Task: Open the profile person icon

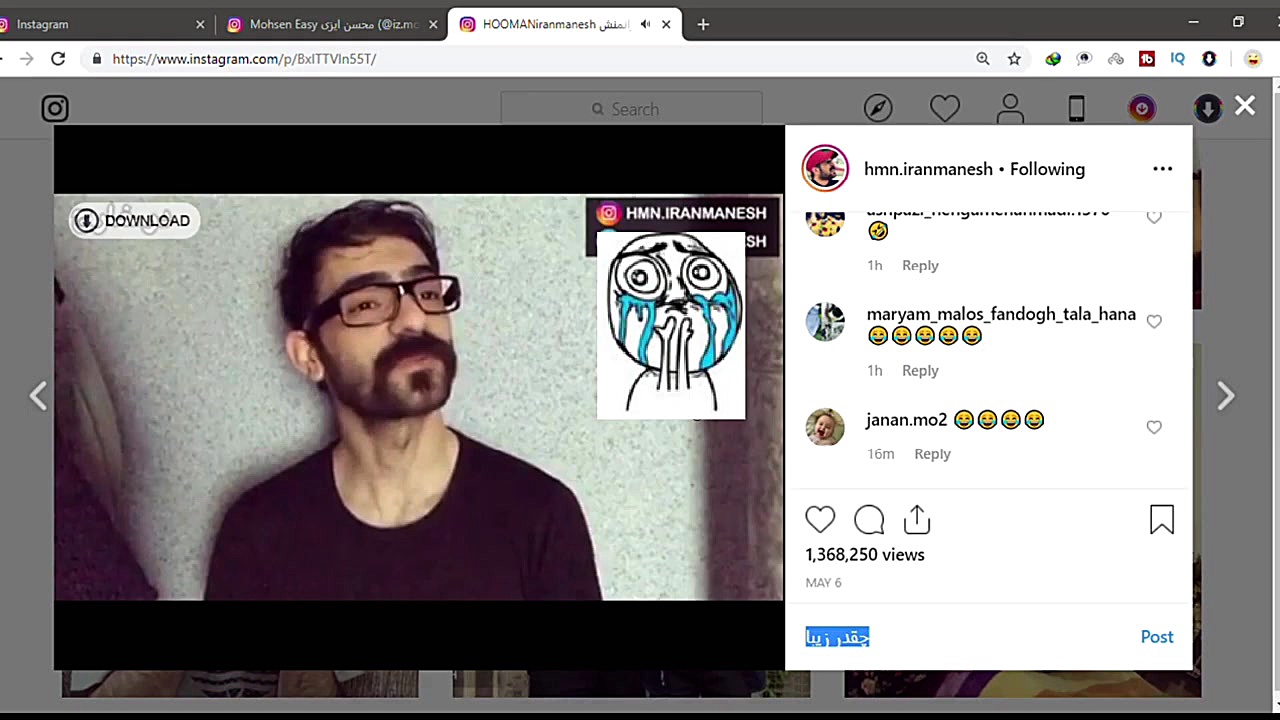Action: click(1010, 108)
